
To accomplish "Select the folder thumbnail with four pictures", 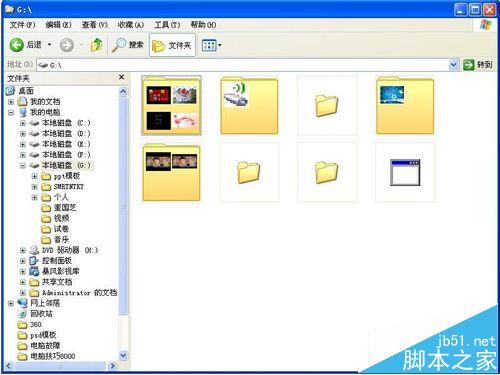I will (x=171, y=105).
